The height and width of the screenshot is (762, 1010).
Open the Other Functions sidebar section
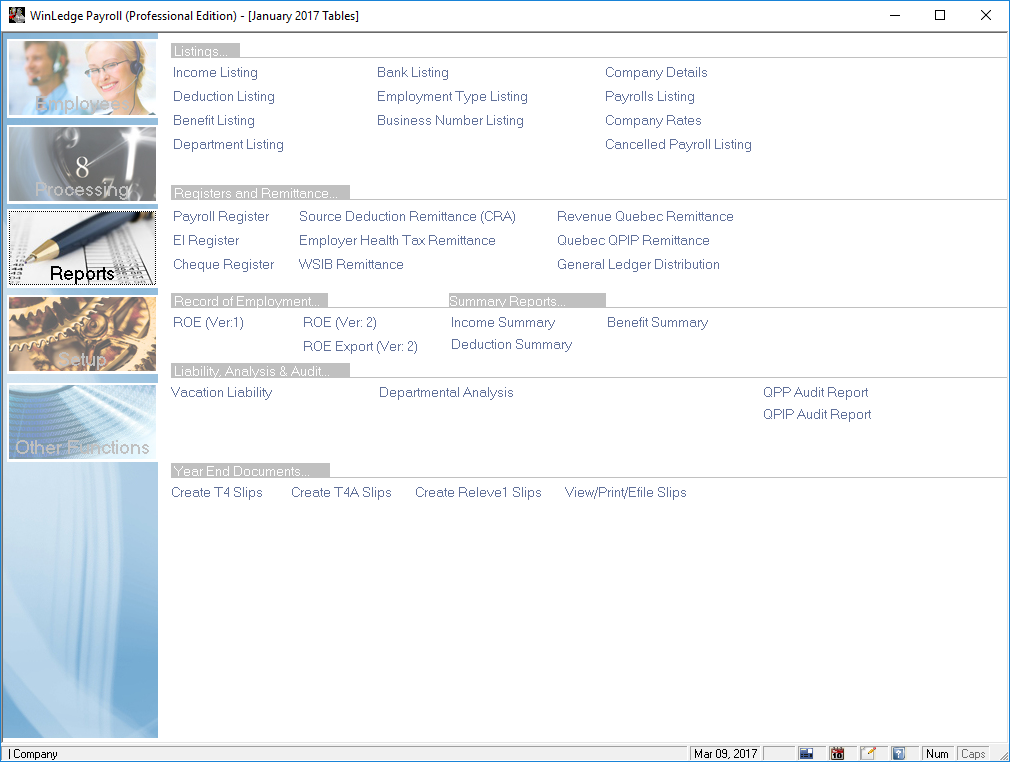click(x=82, y=422)
